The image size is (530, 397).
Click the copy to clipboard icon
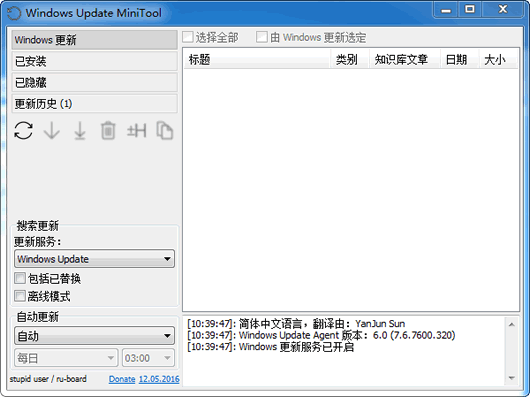click(x=165, y=130)
